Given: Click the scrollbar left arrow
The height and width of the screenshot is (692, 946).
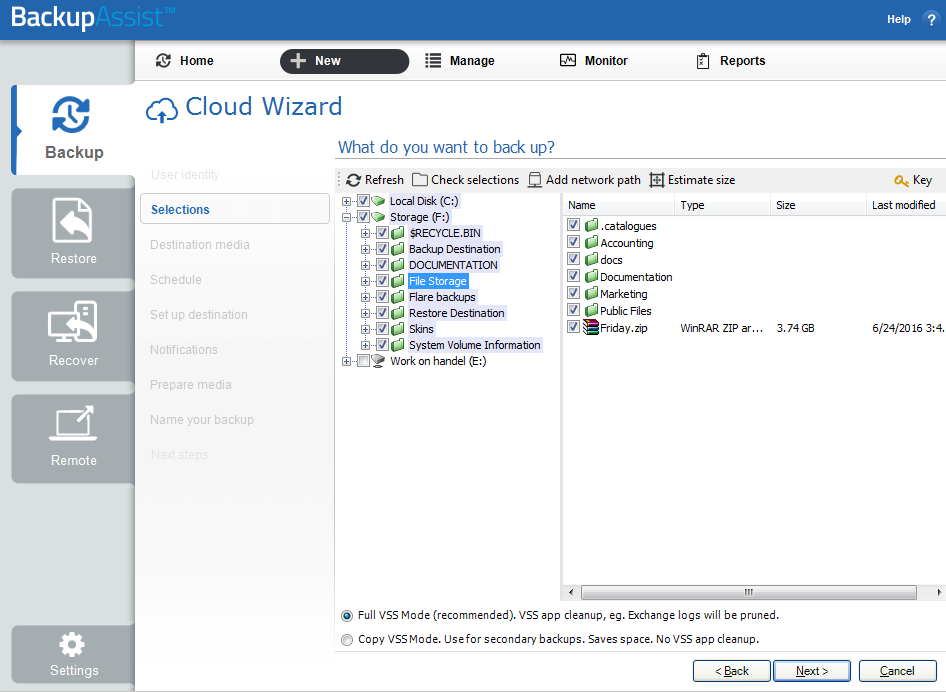Looking at the screenshot, I should coord(571,592).
